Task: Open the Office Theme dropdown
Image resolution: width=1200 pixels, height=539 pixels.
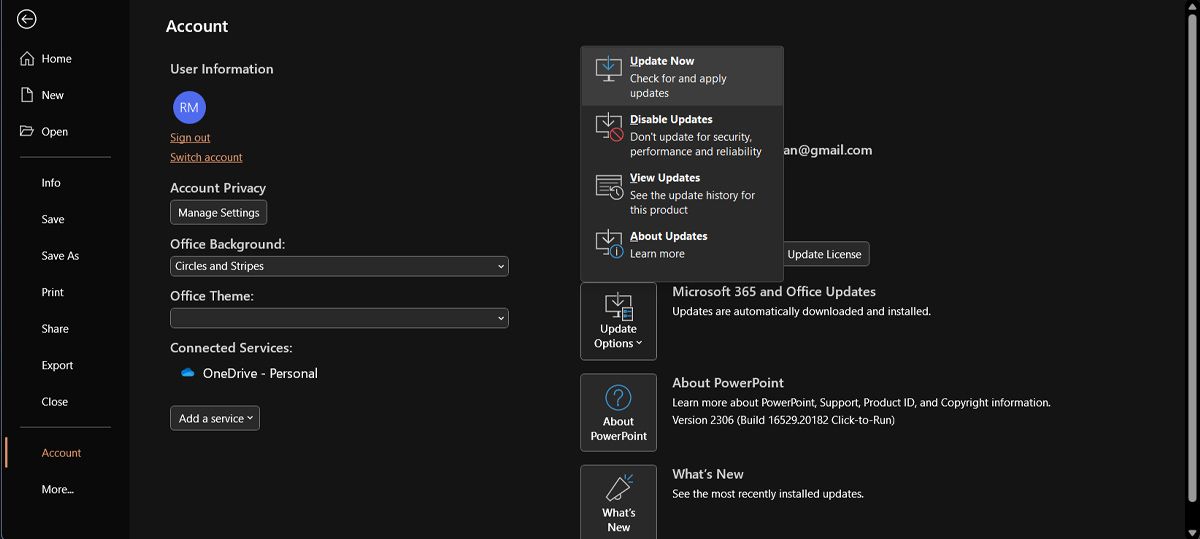Action: [x=339, y=318]
